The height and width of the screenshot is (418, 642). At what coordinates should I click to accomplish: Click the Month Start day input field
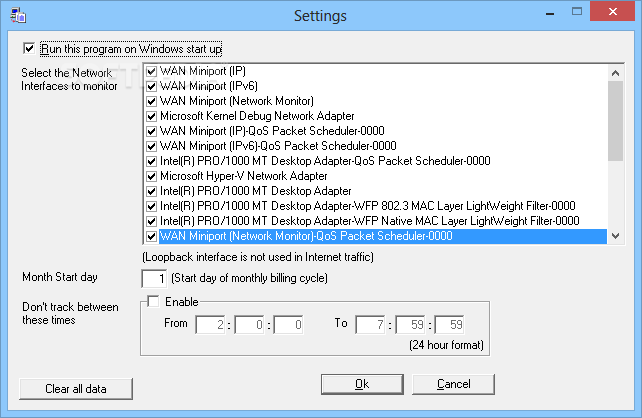[x=154, y=278]
